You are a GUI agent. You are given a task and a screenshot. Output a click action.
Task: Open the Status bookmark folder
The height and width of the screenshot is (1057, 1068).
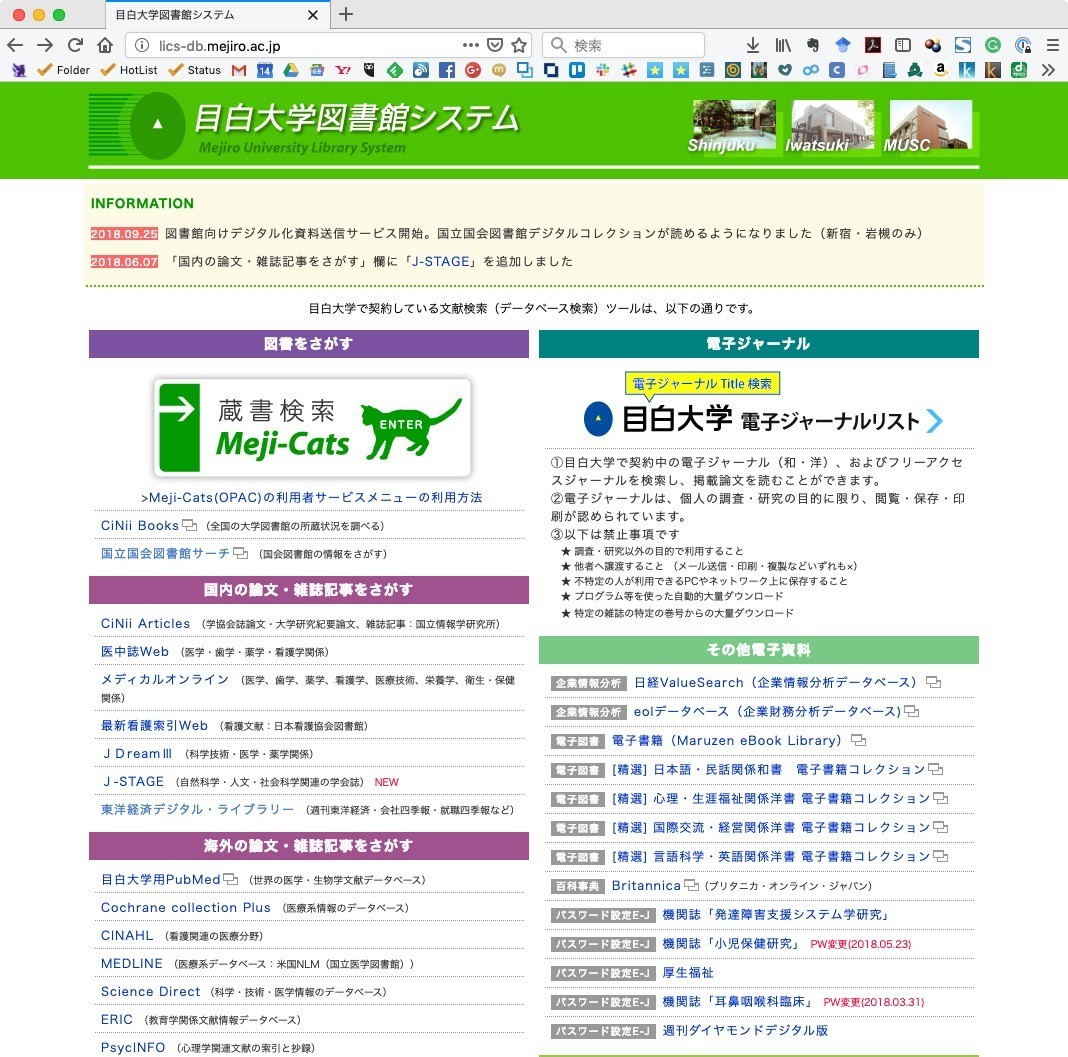click(x=194, y=69)
